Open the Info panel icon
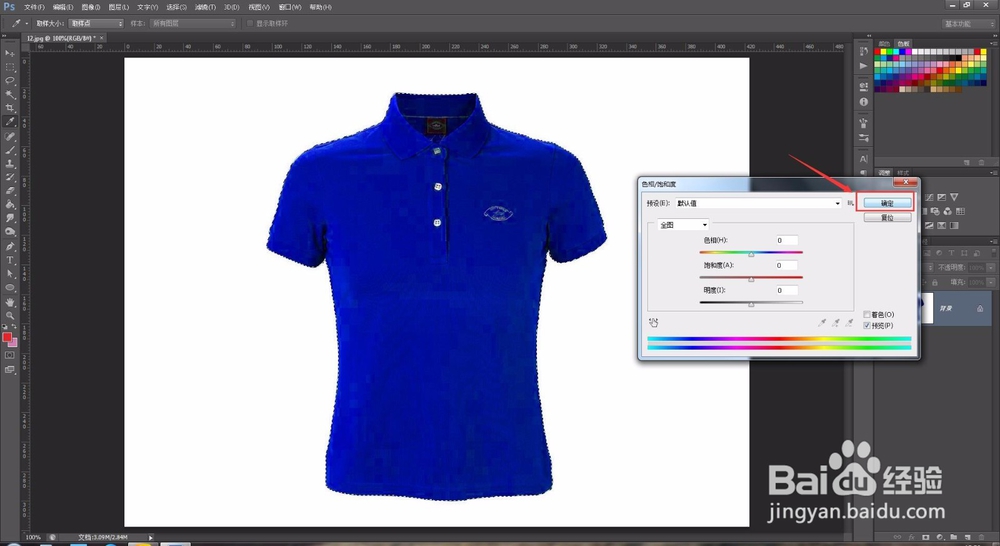 pos(864,101)
